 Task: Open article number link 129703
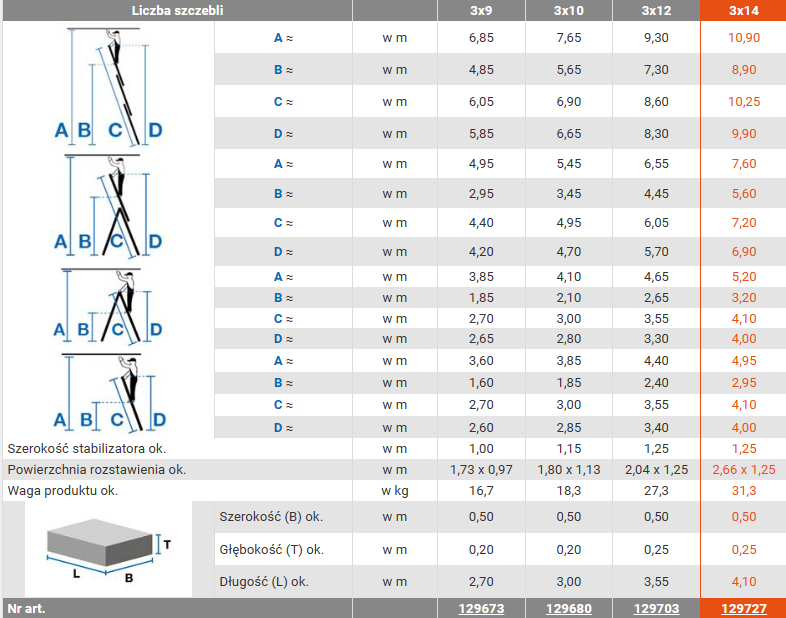[x=656, y=608]
